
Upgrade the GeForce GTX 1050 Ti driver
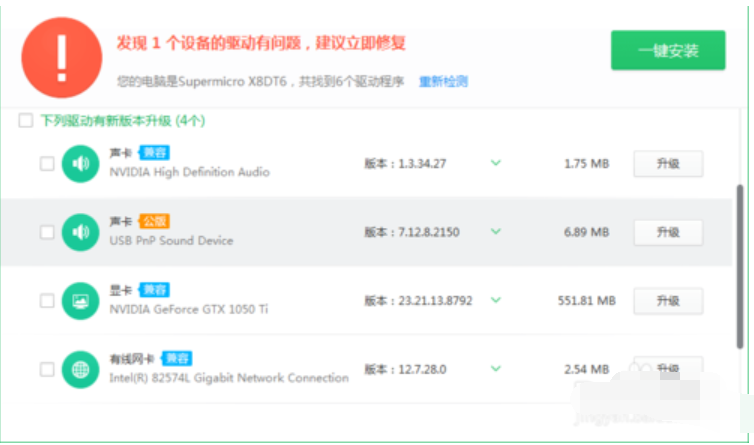pos(667,300)
